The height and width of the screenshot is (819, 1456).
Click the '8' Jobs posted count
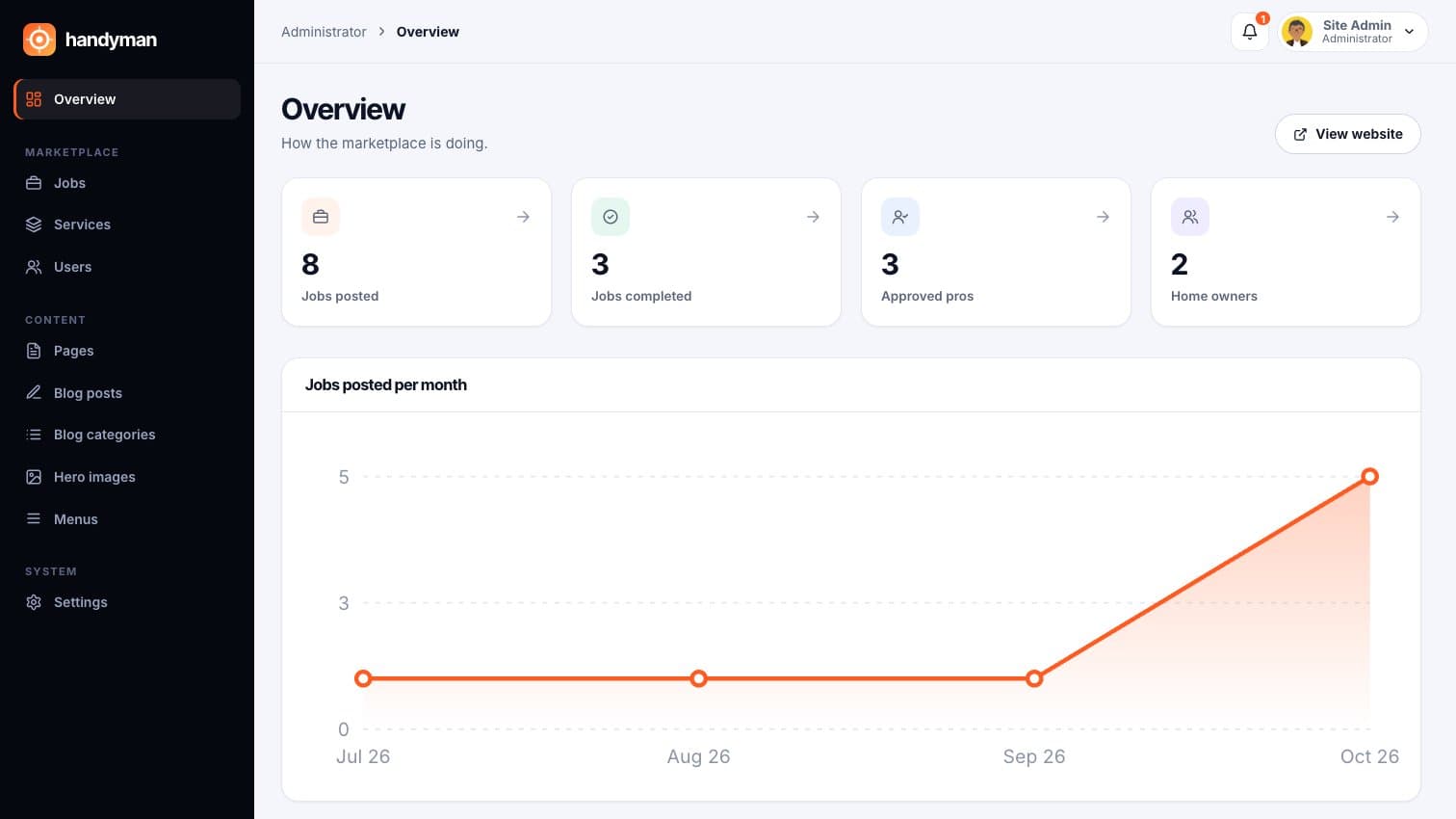(310, 264)
